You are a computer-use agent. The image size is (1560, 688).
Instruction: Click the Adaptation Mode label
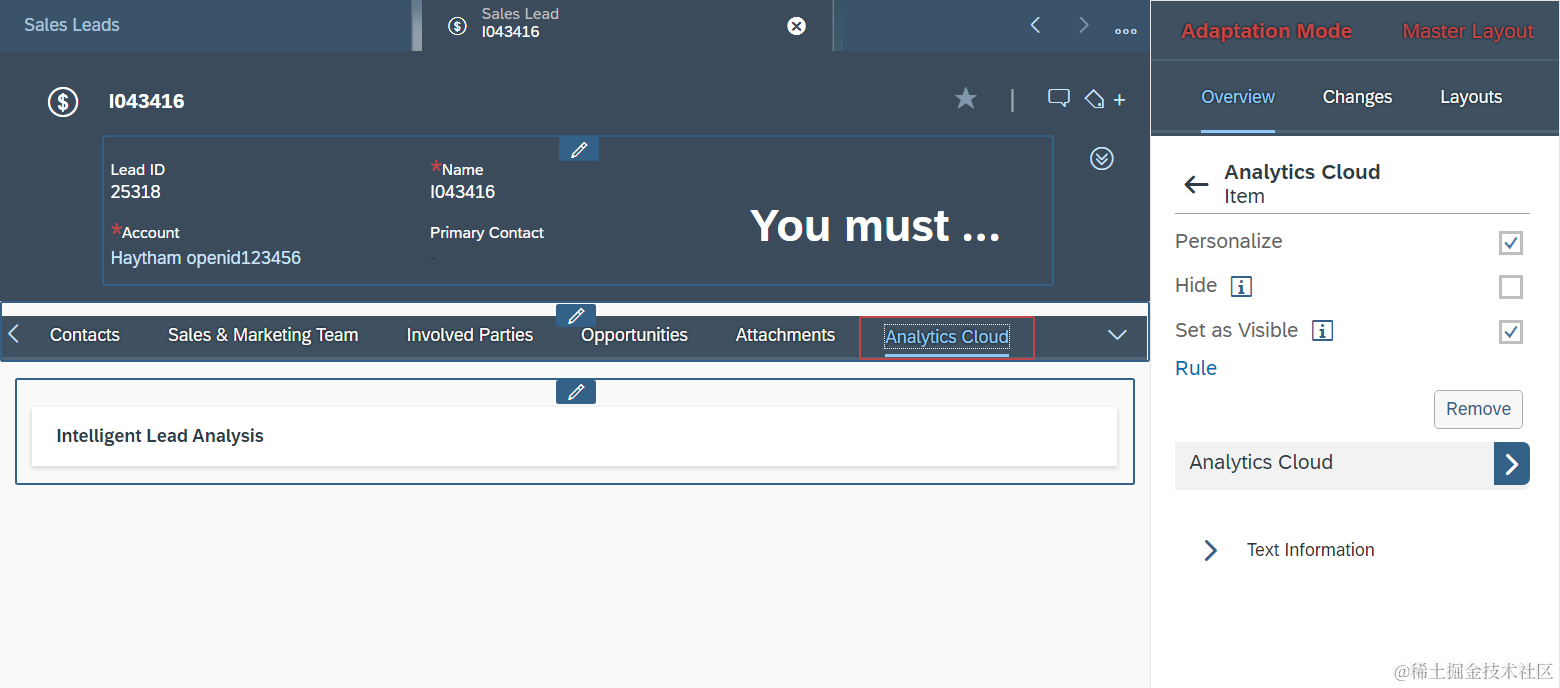click(x=1266, y=31)
